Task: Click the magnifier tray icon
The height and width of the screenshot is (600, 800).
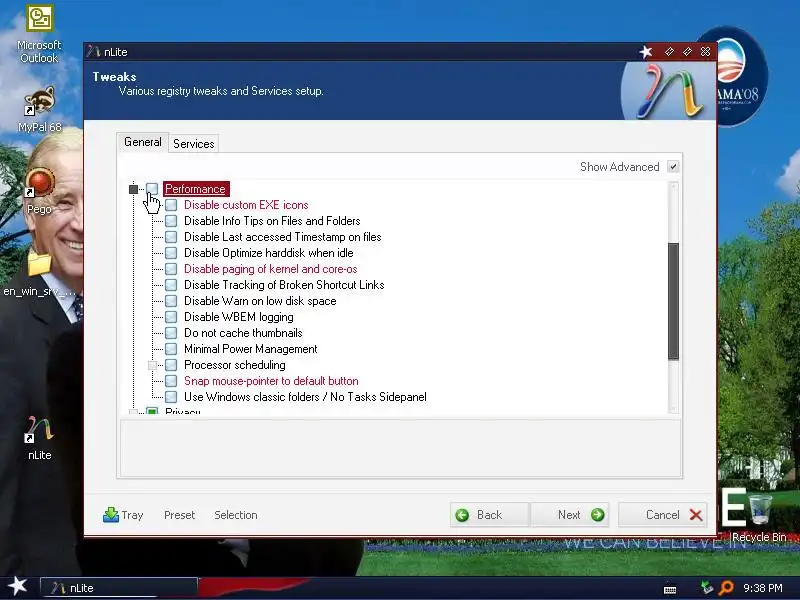Action: [x=726, y=588]
